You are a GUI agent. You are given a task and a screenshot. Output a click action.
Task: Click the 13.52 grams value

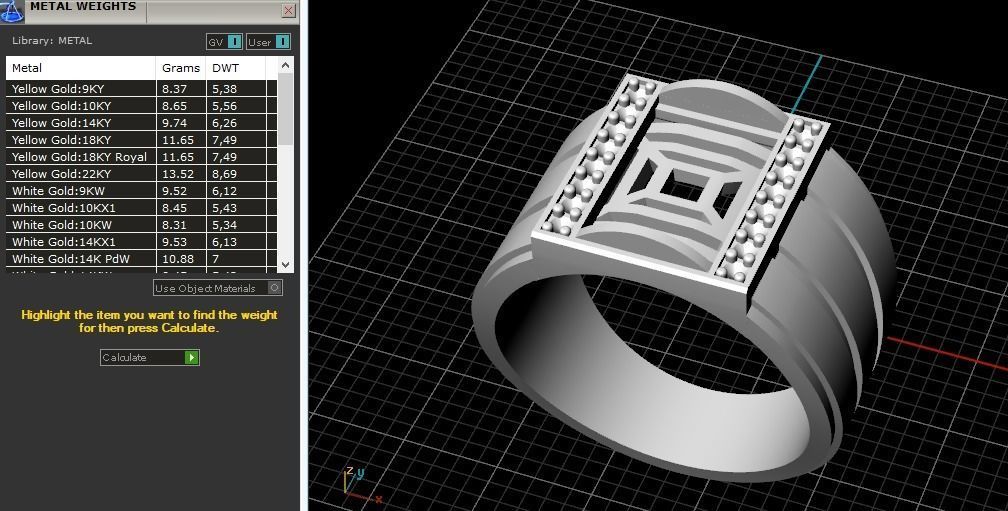pyautogui.click(x=178, y=174)
